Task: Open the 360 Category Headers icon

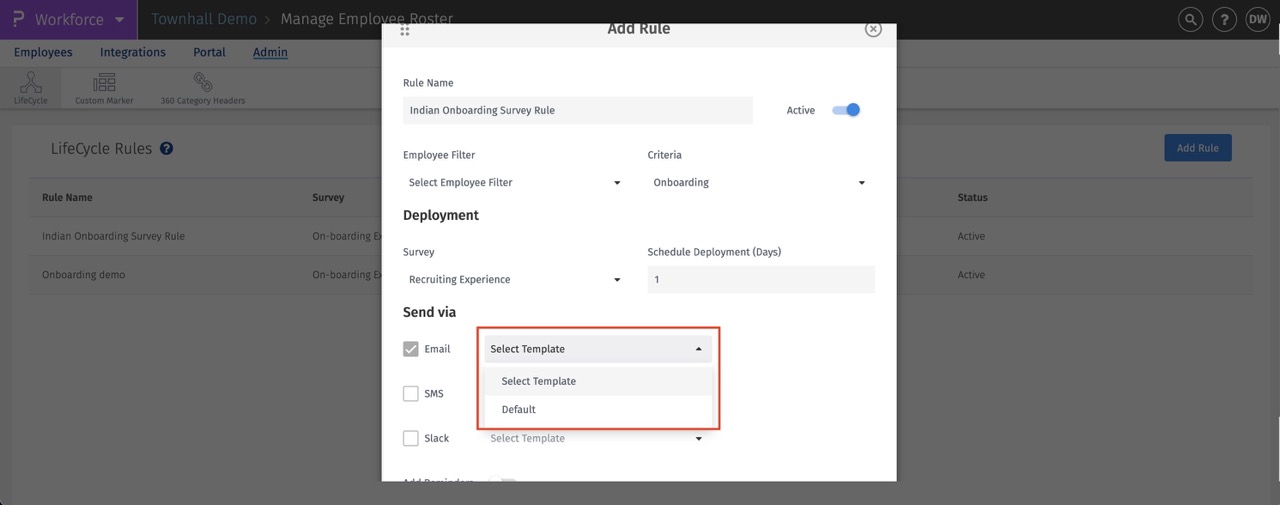Action: [x=203, y=87]
